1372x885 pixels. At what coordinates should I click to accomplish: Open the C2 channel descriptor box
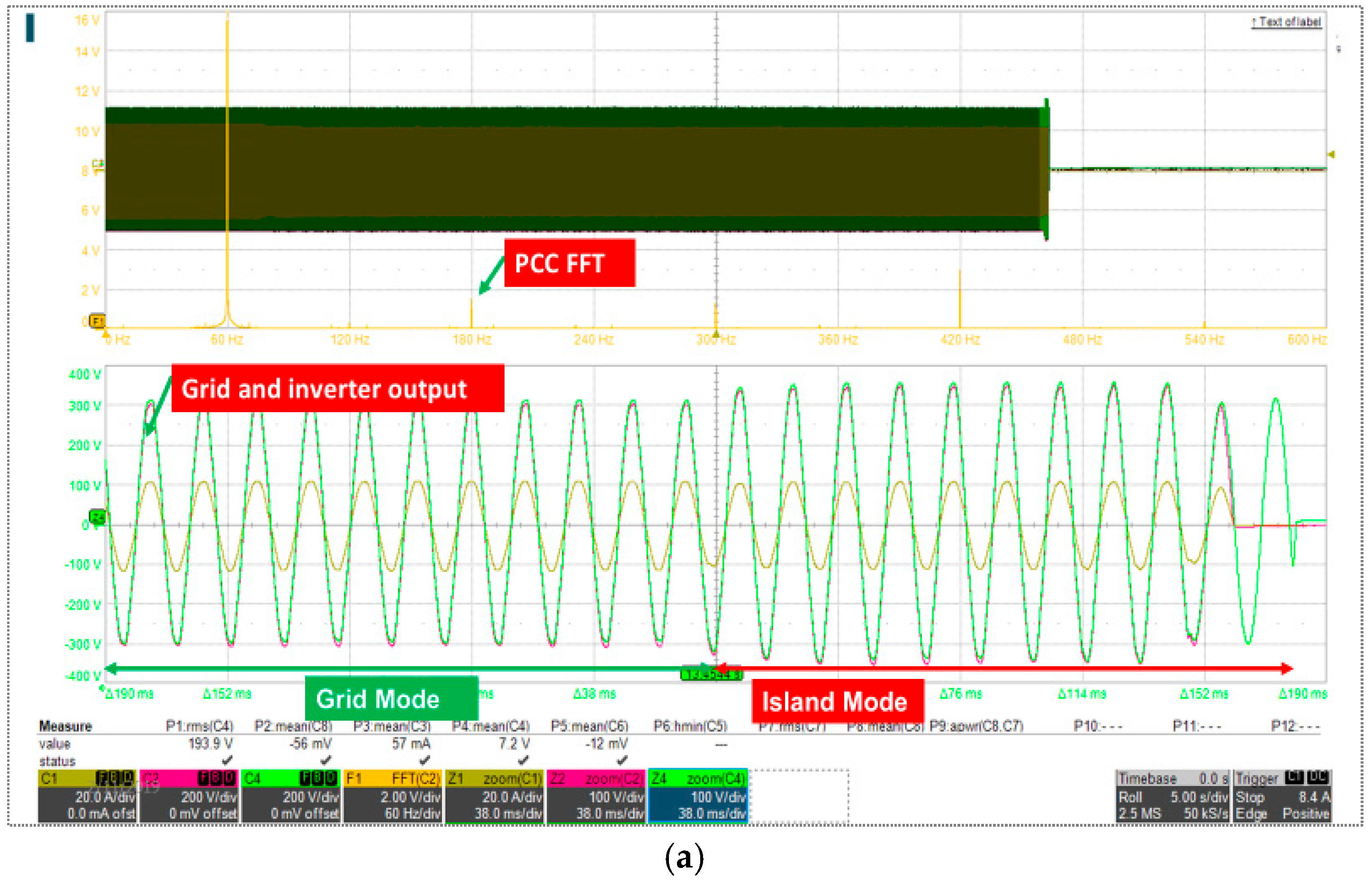189,796
